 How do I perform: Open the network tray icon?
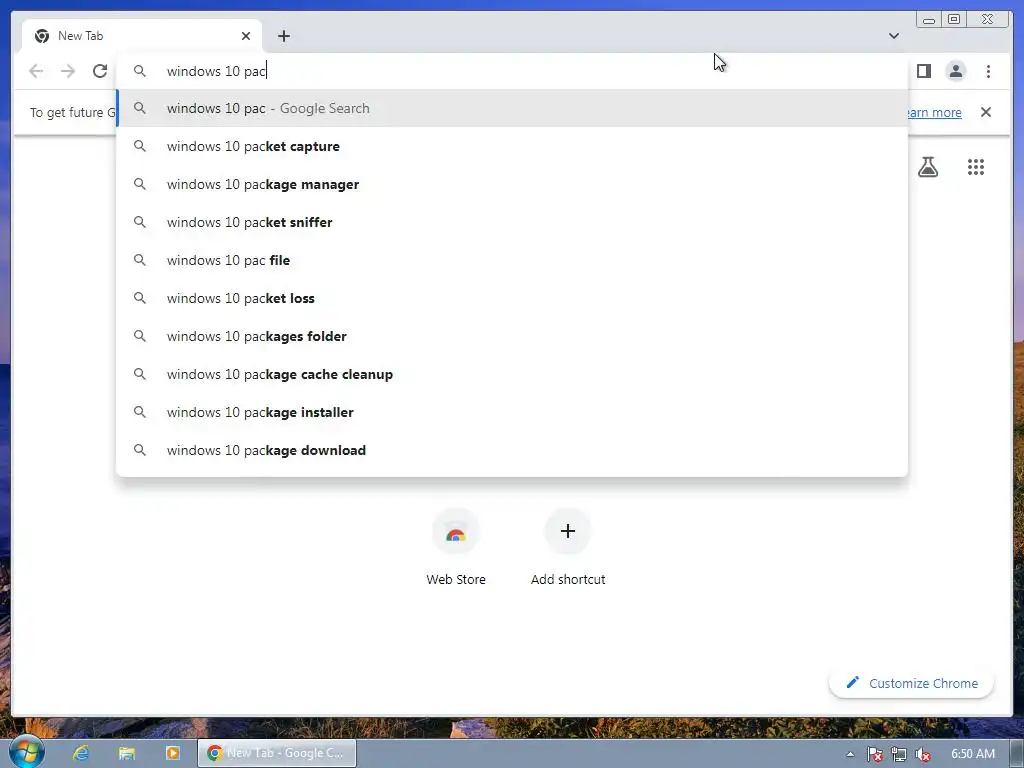click(x=899, y=754)
